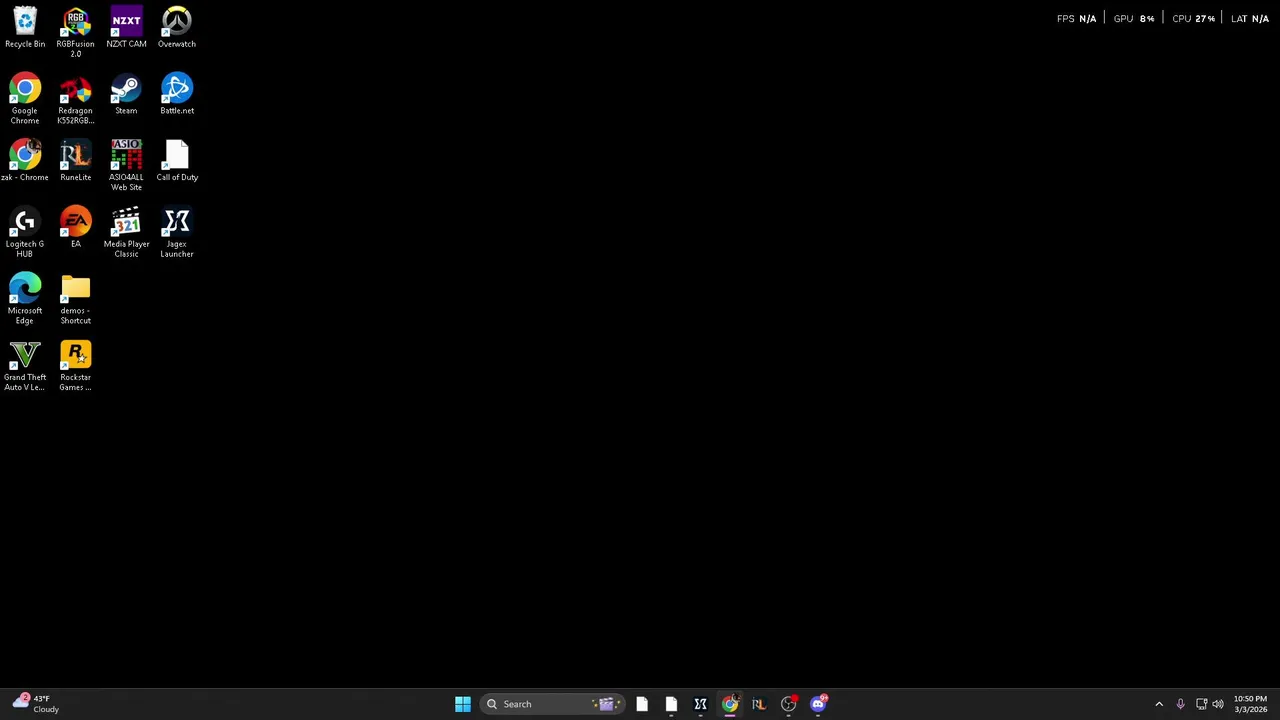
Task: Click the LAT N/A overlay readout
Action: (x=1250, y=18)
